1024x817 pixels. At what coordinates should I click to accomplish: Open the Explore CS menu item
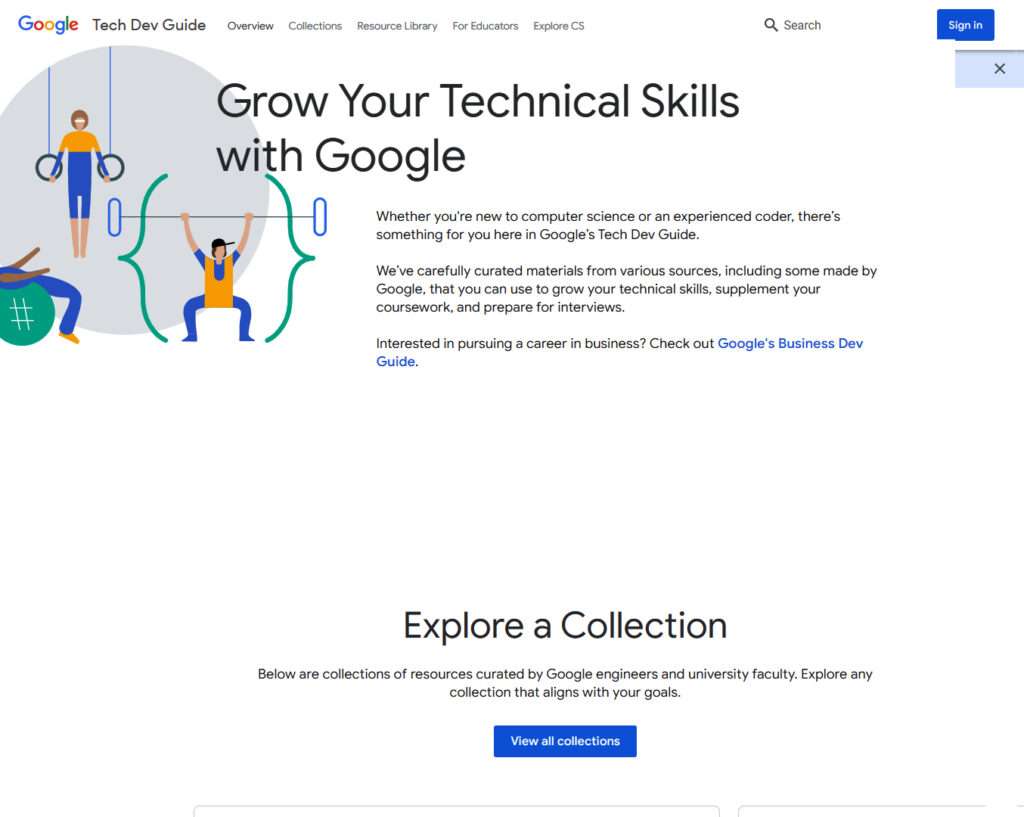pos(558,27)
